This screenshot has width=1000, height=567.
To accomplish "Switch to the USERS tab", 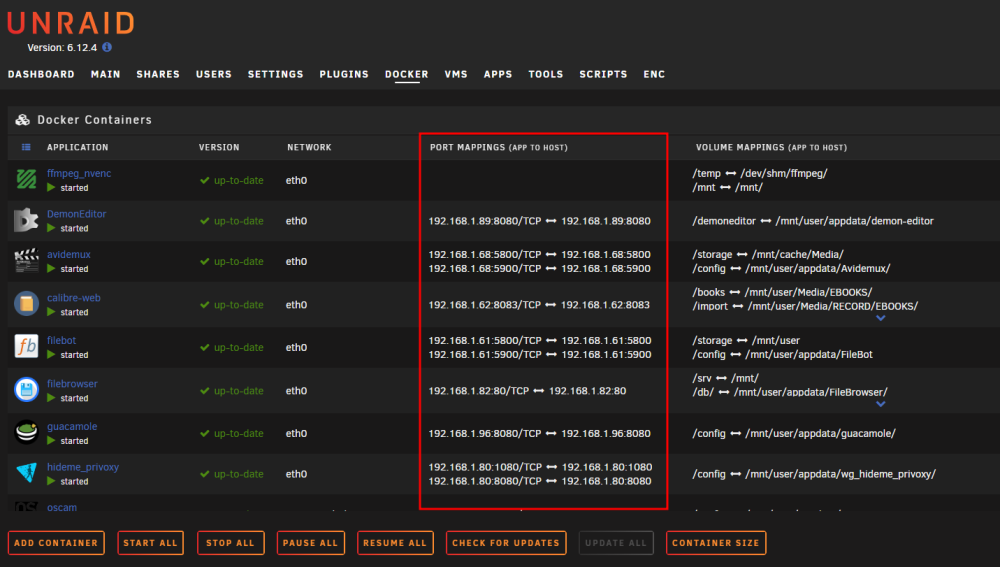I will 214,75.
